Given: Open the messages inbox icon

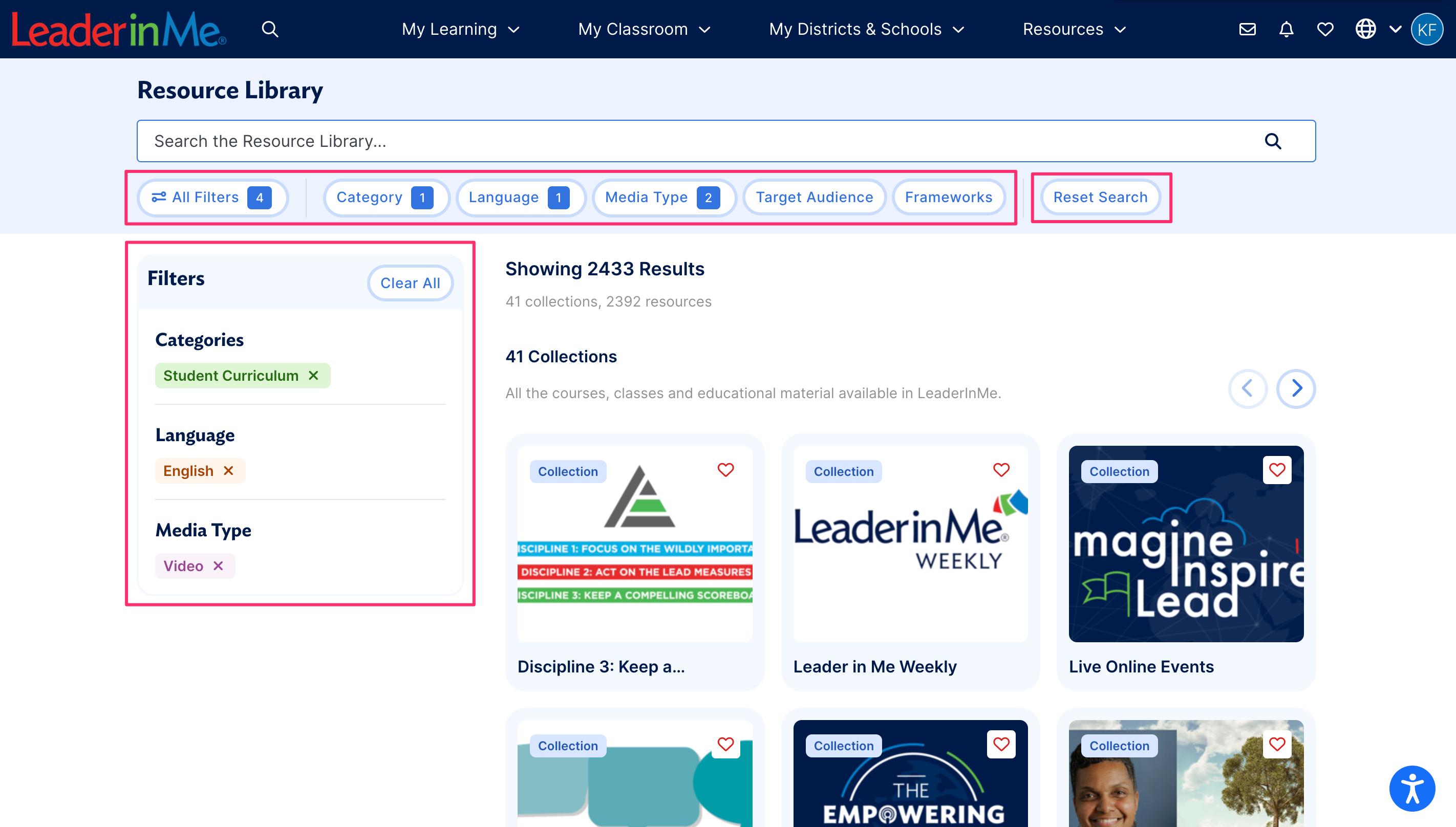Looking at the screenshot, I should [x=1248, y=29].
